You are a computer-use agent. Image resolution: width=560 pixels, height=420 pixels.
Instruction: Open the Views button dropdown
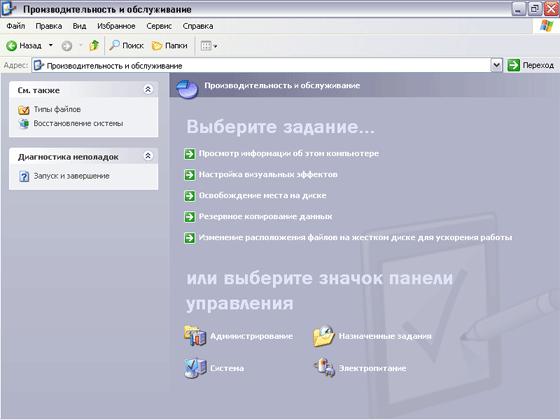click(x=209, y=46)
